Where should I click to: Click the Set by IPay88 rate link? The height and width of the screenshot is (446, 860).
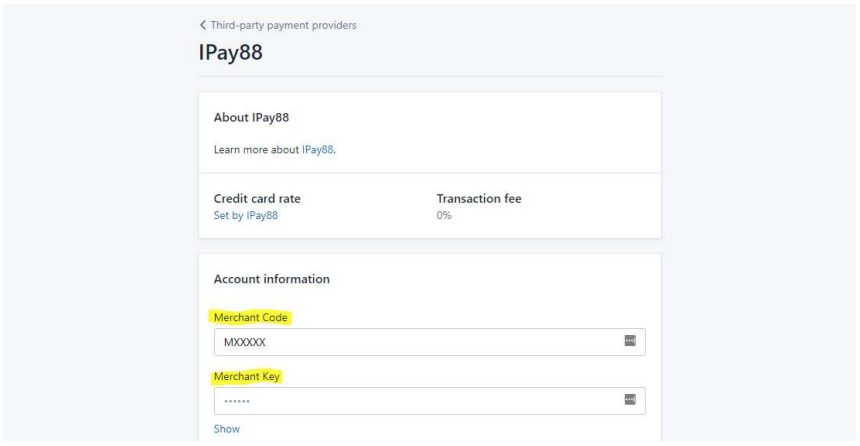click(x=246, y=216)
